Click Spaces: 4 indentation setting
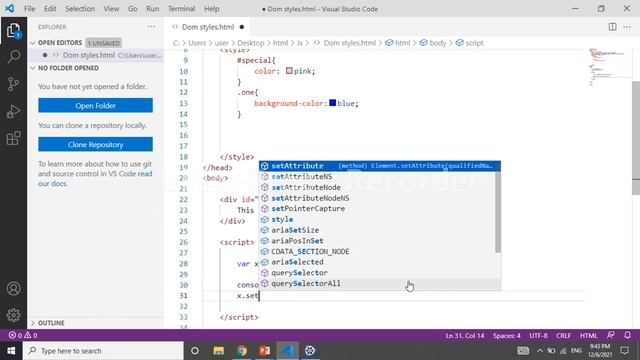The width and height of the screenshot is (640, 360). tap(507, 335)
